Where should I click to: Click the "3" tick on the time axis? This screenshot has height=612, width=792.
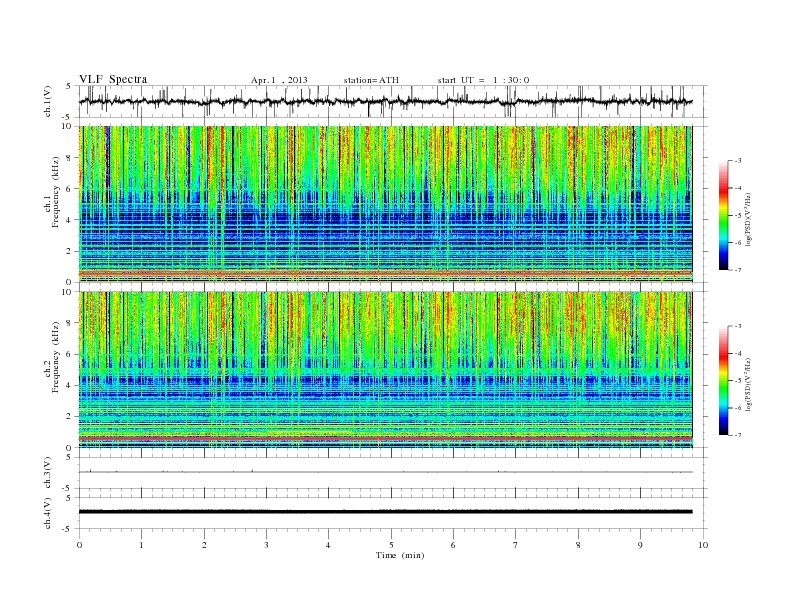266,545
